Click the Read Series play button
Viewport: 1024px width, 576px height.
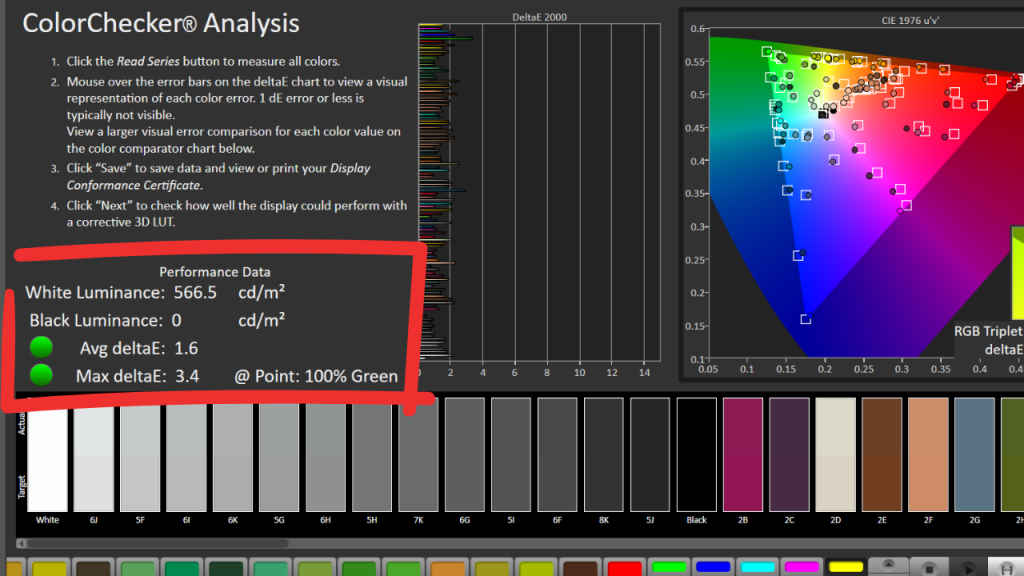coord(967,568)
